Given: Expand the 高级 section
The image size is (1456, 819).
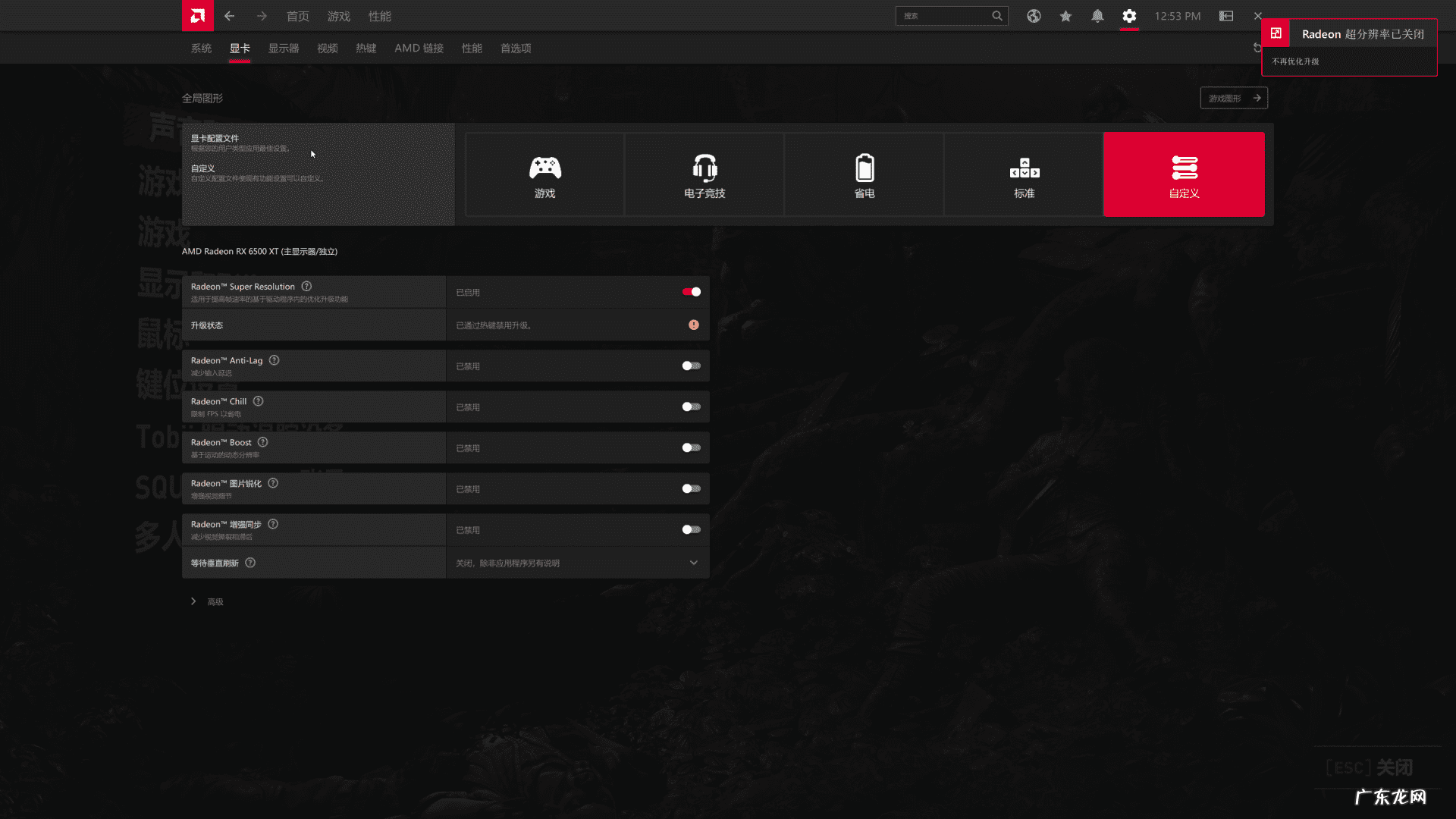Looking at the screenshot, I should point(207,601).
